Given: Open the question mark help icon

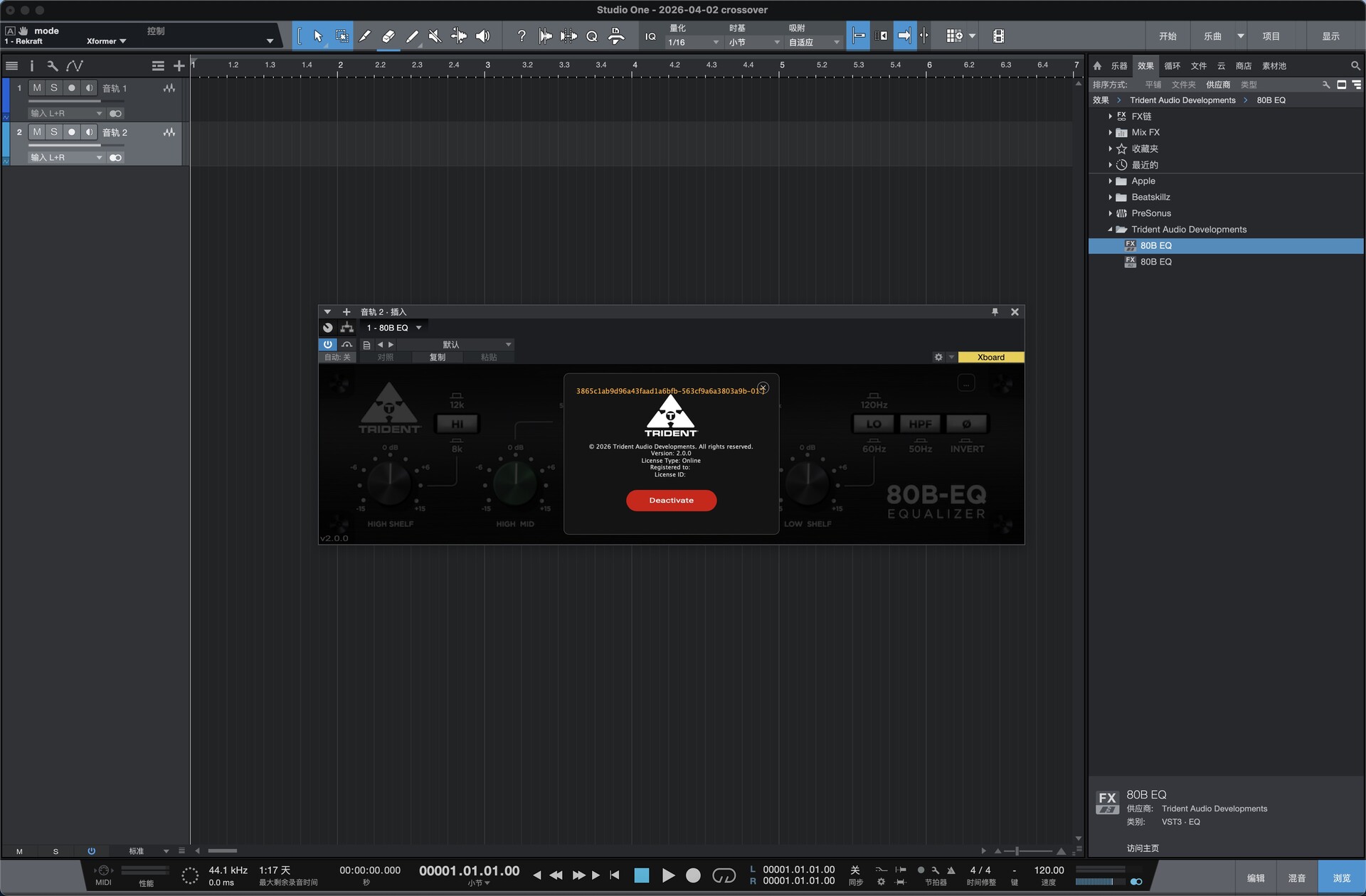Looking at the screenshot, I should click(521, 36).
